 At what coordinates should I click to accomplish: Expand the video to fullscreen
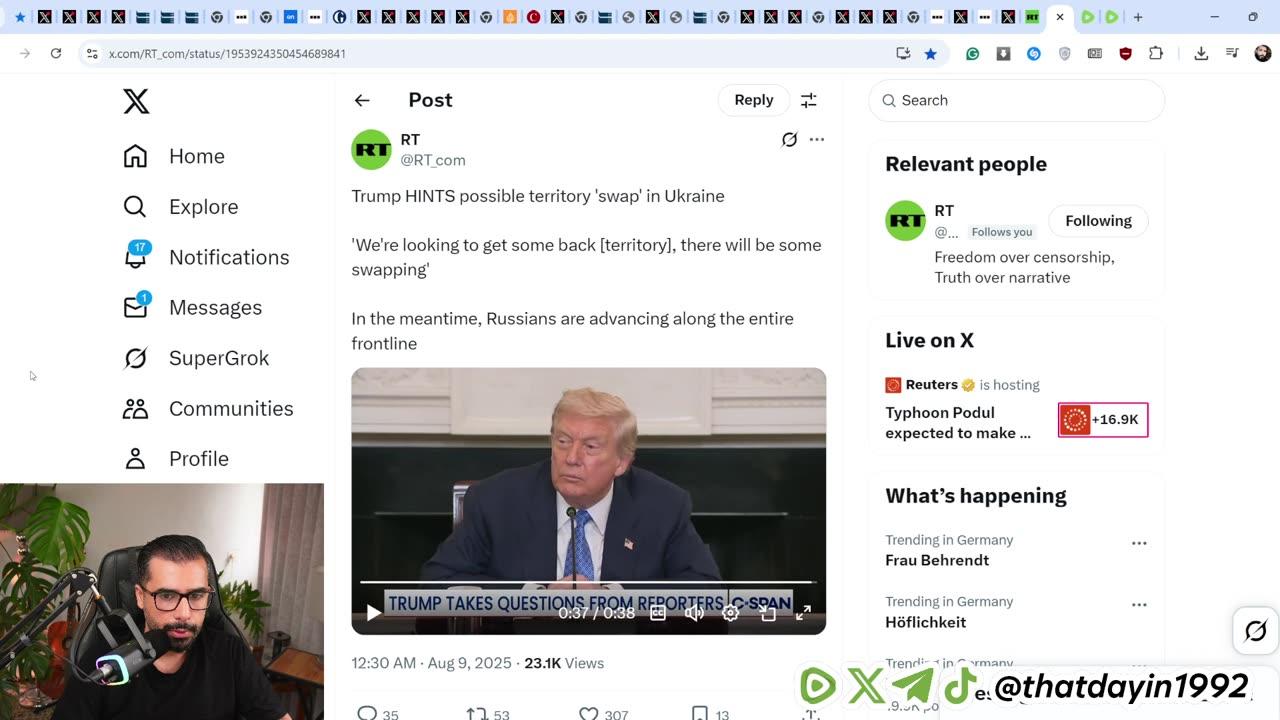[803, 613]
